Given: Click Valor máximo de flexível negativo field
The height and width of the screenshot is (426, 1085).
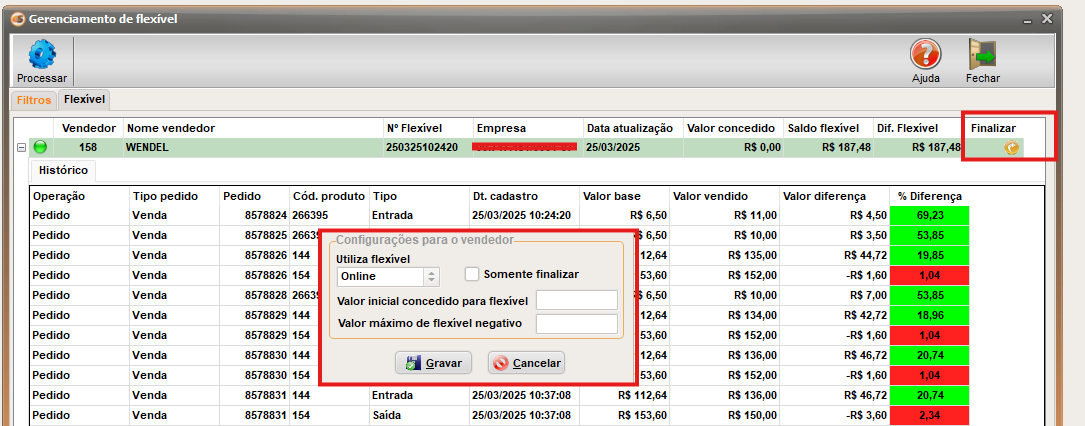Looking at the screenshot, I should (x=576, y=323).
